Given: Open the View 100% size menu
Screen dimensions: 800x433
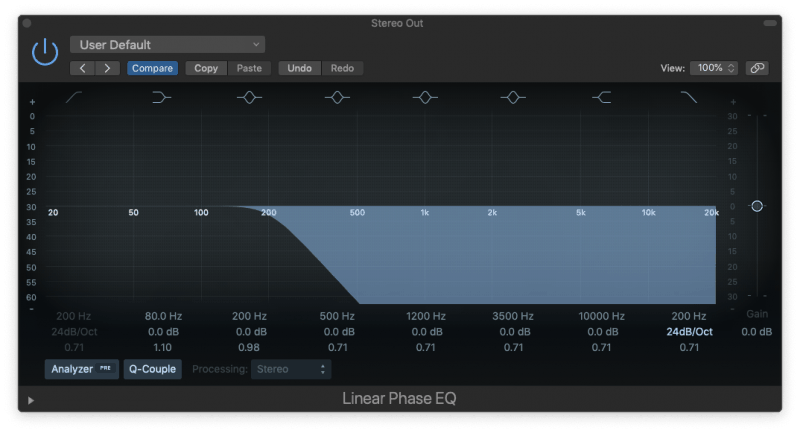Looking at the screenshot, I should pyautogui.click(x=715, y=68).
